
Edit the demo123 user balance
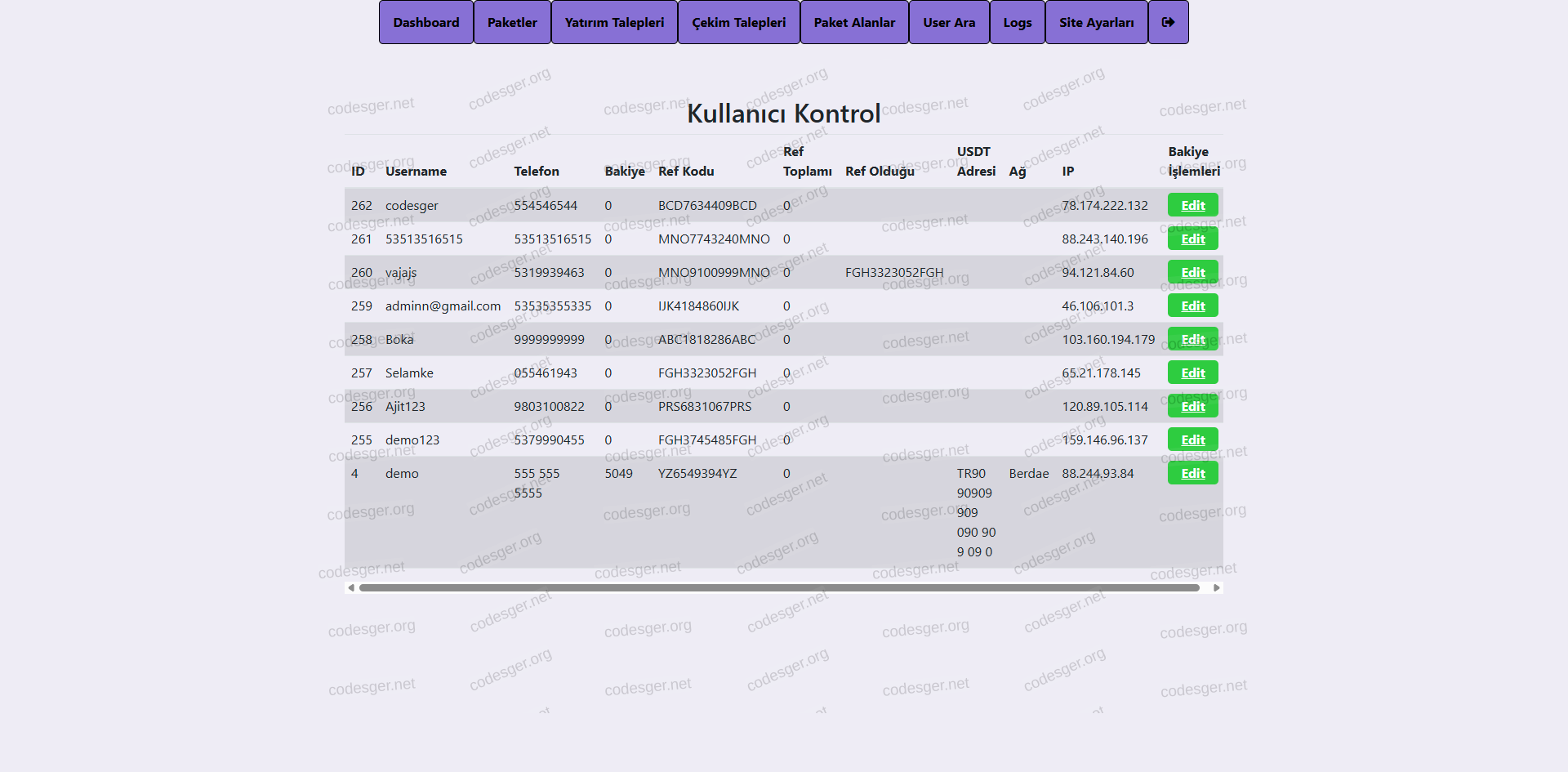[x=1192, y=440]
